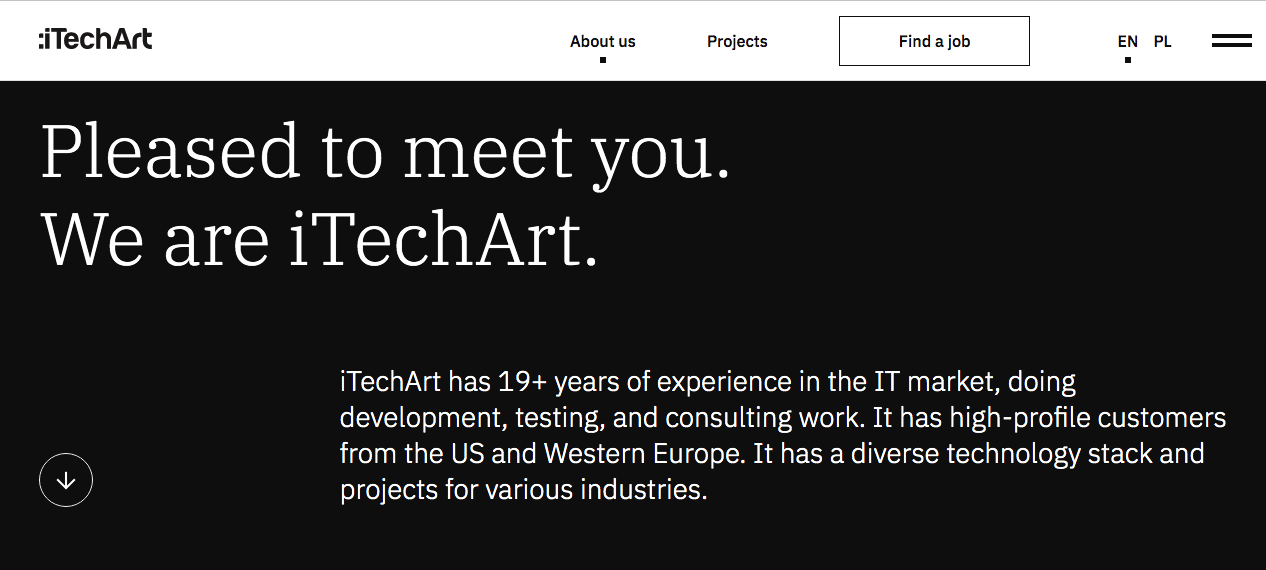
Task: Click the "IT market" words
Action: 934,382
